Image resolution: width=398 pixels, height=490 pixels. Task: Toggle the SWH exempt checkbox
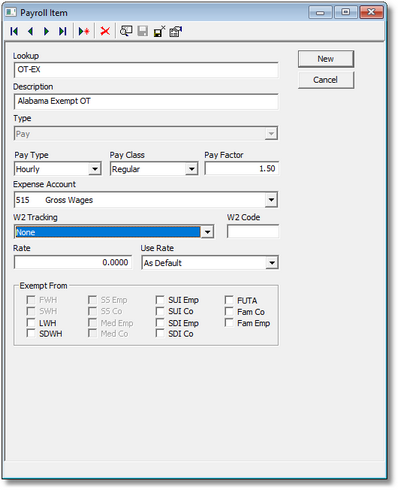point(31,311)
